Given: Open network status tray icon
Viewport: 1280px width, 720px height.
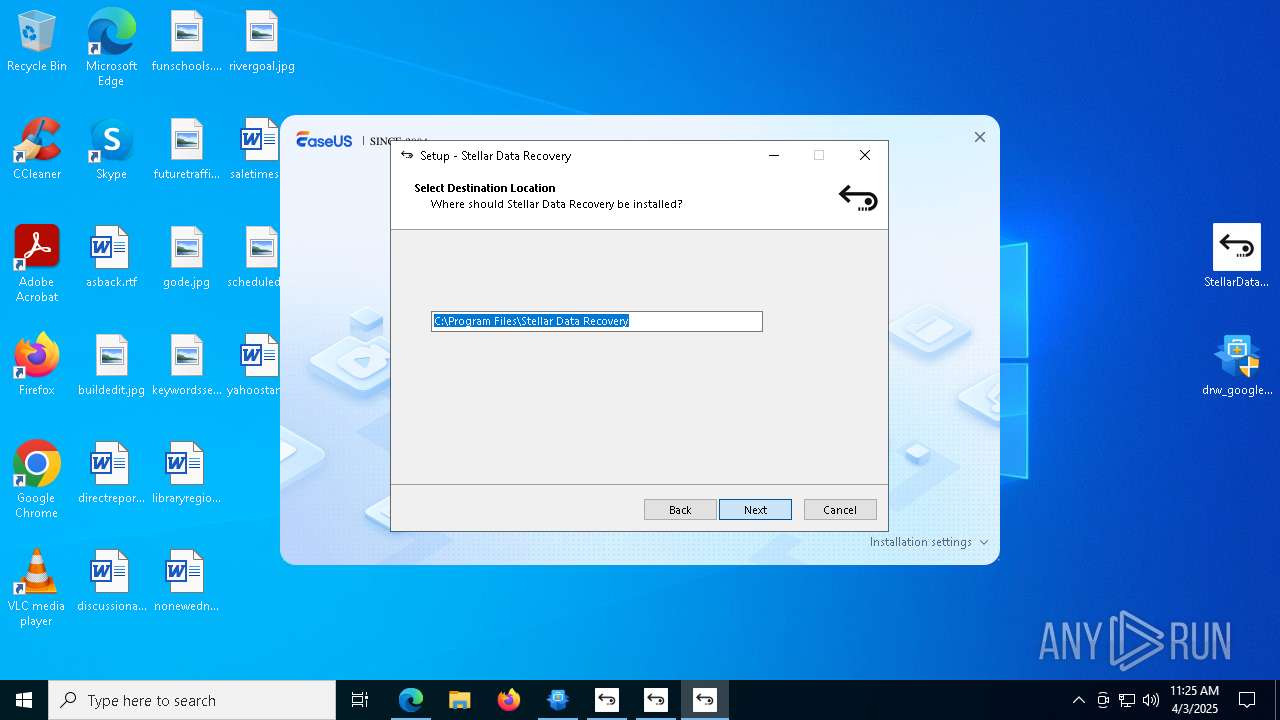Looking at the screenshot, I should pyautogui.click(x=1127, y=700).
